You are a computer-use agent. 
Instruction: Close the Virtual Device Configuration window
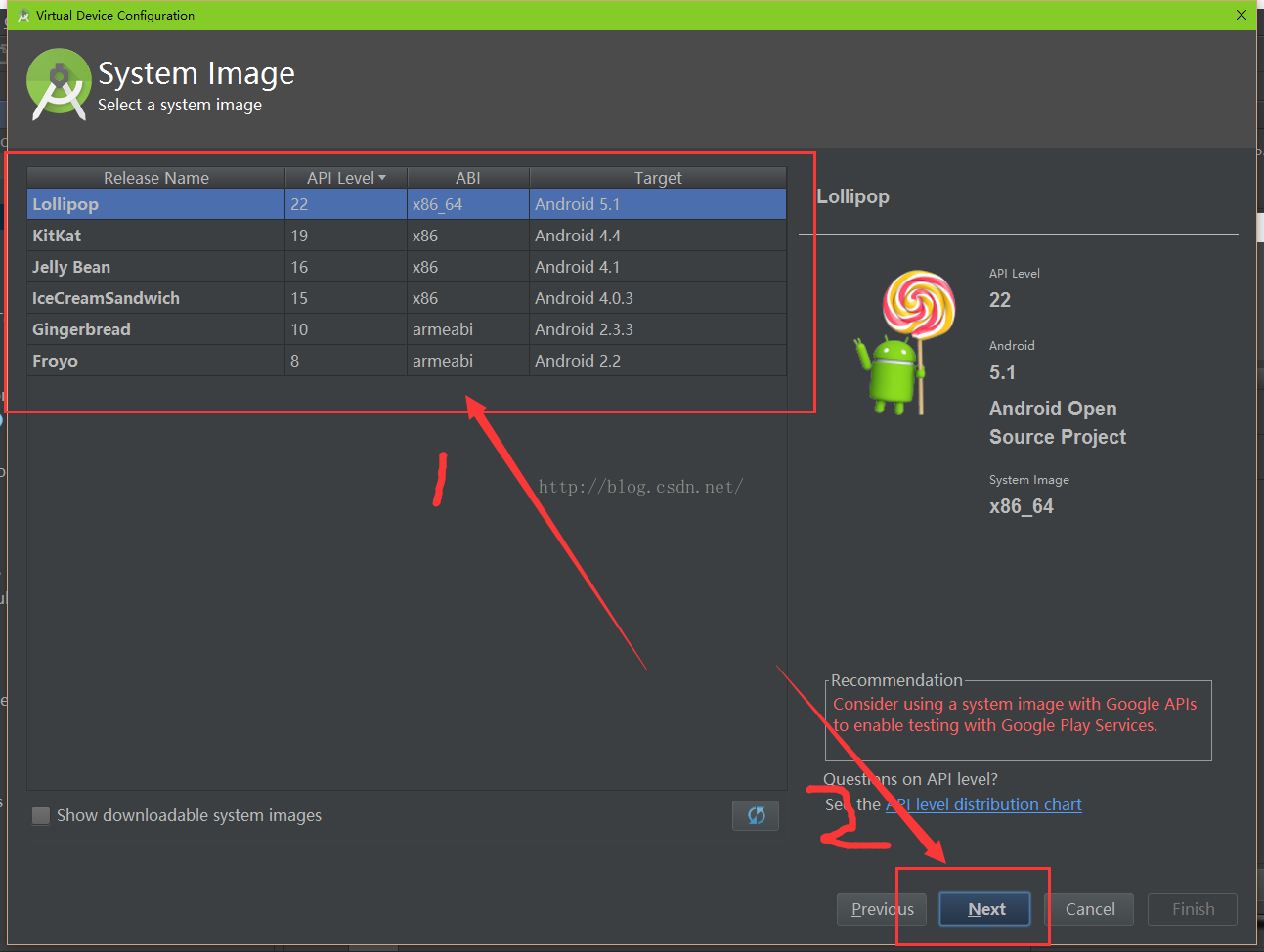(1241, 15)
